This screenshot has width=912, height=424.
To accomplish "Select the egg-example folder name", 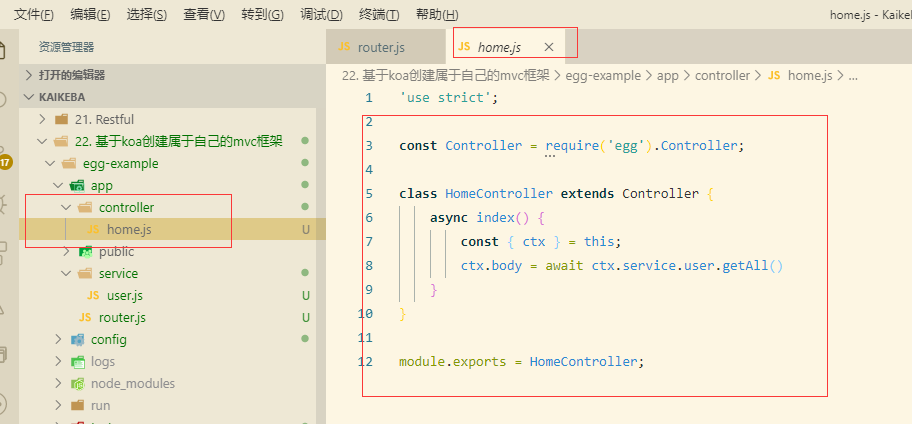I will point(120,163).
